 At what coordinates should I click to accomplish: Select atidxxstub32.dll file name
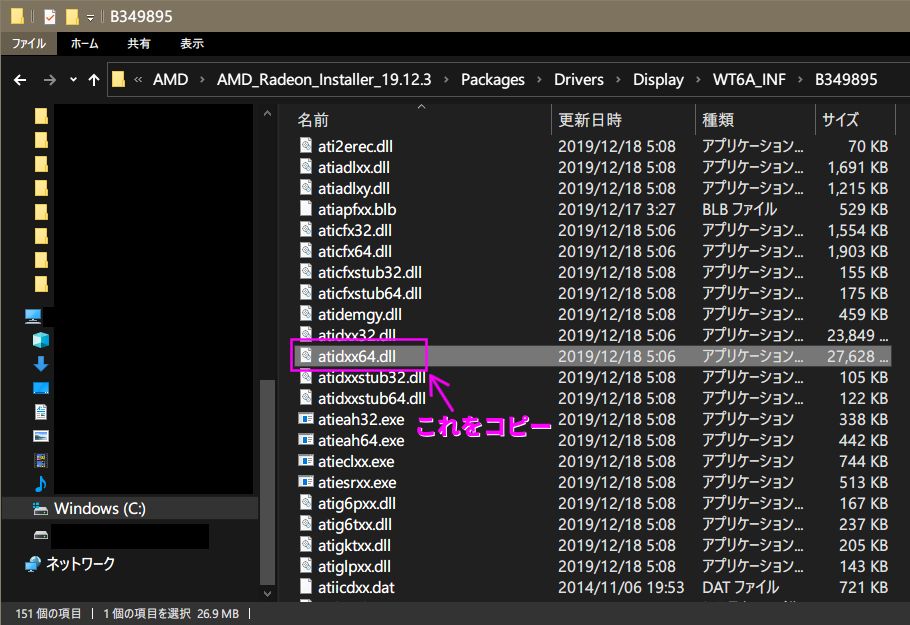[x=371, y=377]
